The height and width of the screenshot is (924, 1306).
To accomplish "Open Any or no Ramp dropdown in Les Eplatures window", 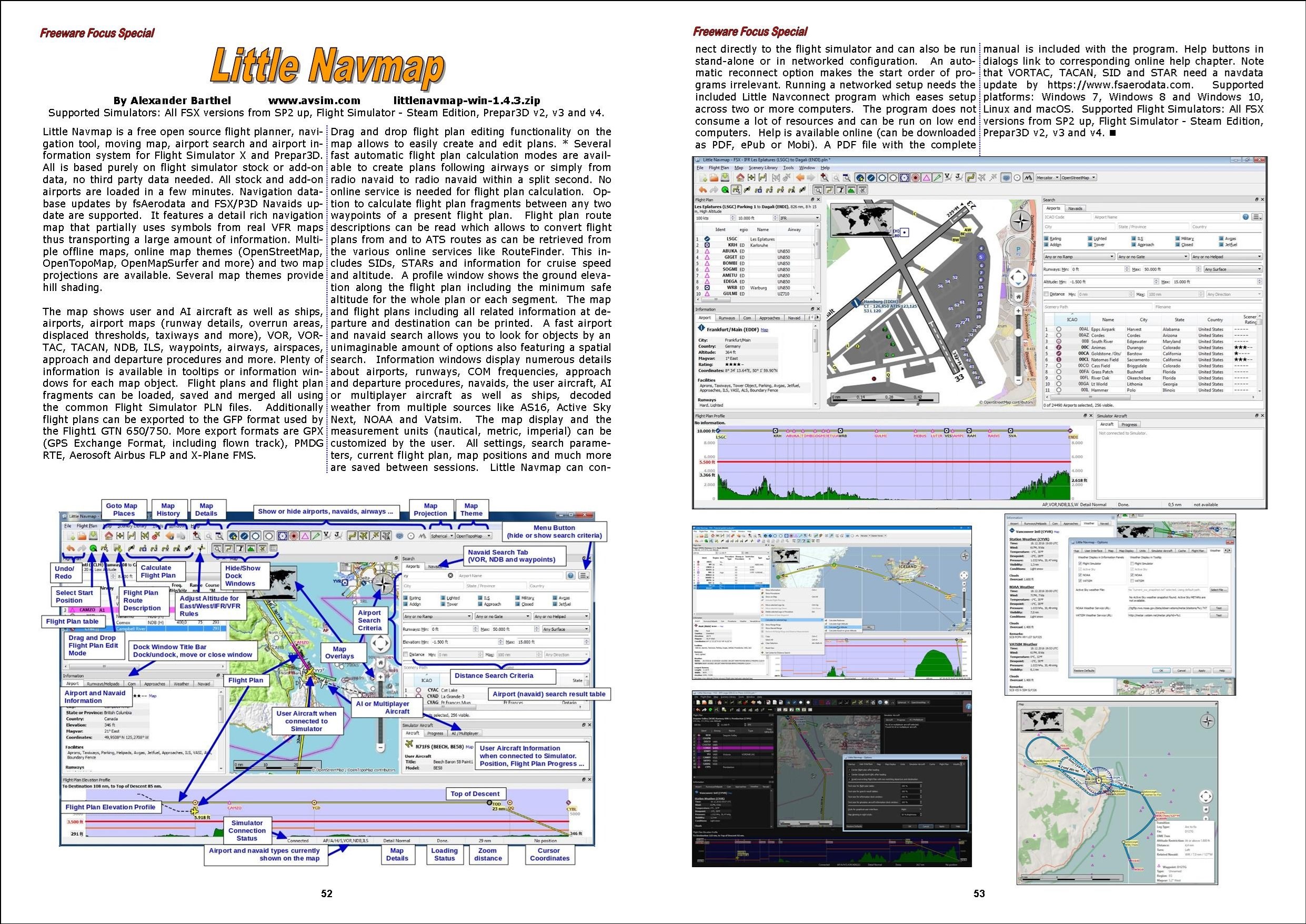I will (x=1080, y=257).
